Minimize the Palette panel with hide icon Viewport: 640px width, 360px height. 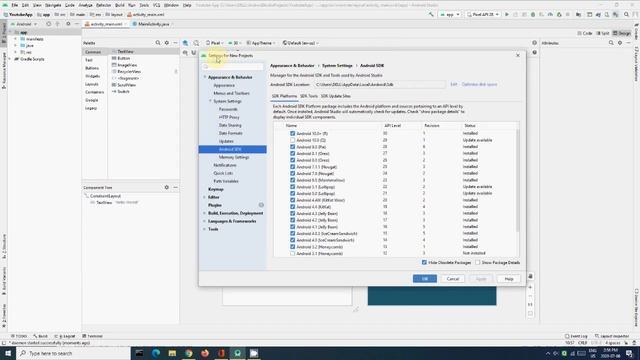point(175,43)
